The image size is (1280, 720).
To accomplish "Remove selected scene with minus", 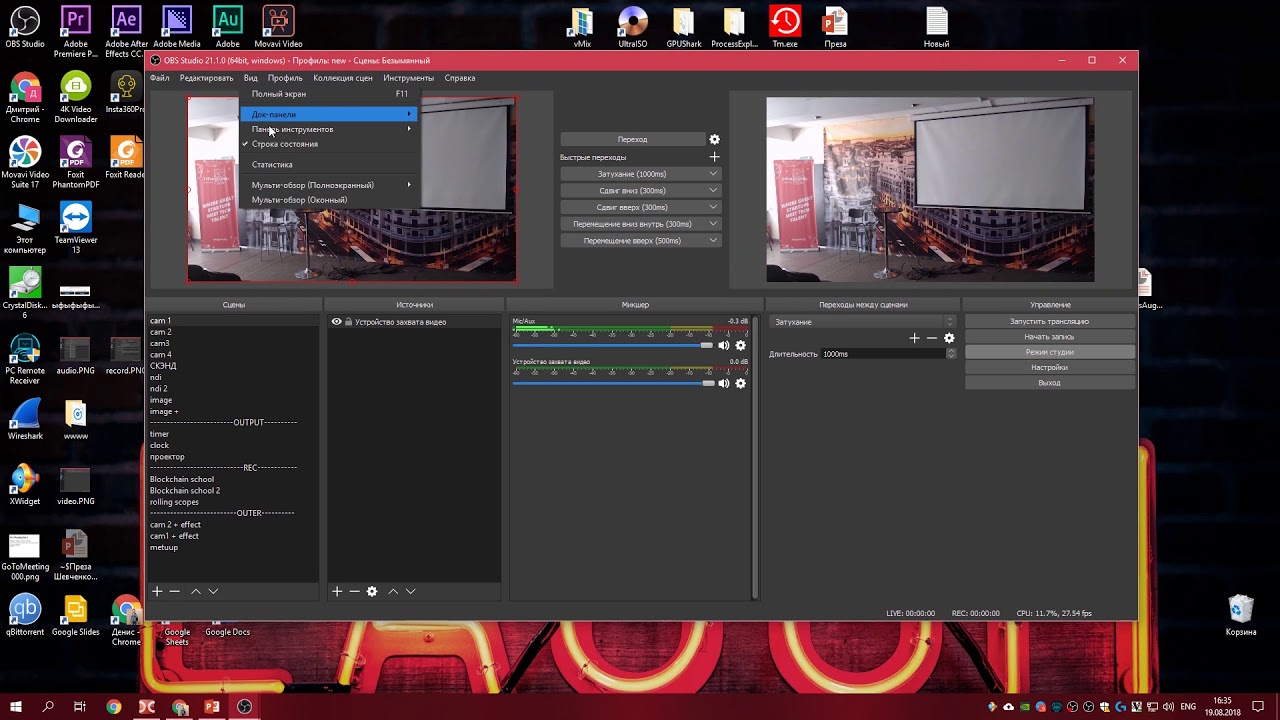I will (x=174, y=591).
